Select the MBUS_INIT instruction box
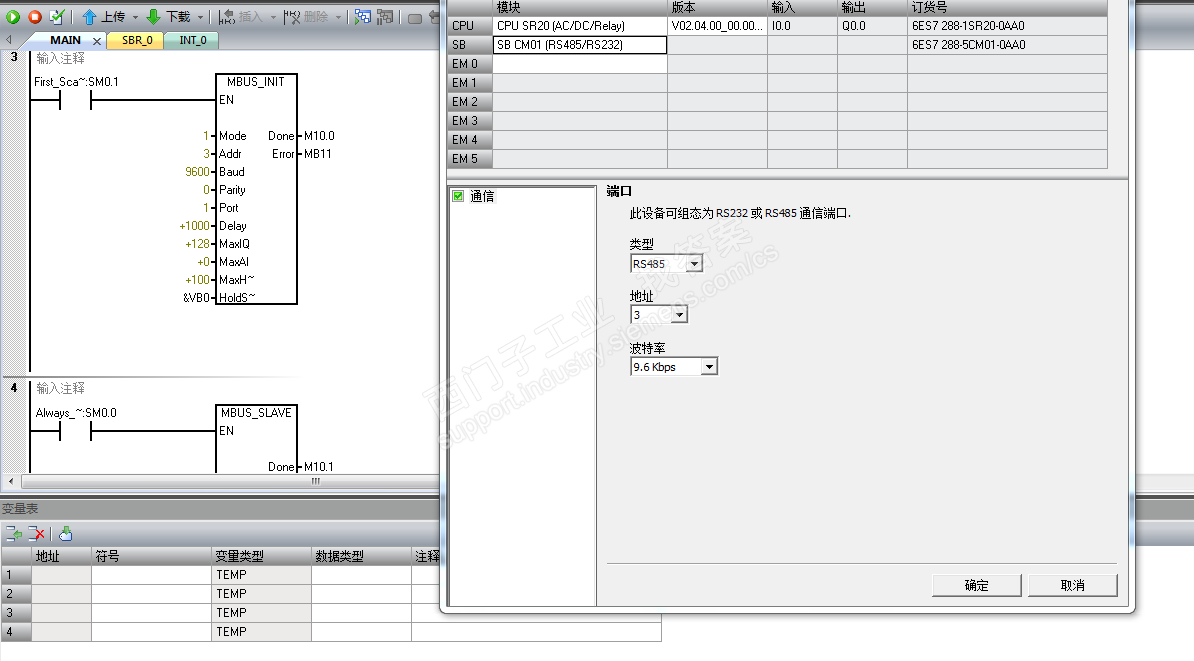Screen dimensions: 1194x661 (257, 189)
